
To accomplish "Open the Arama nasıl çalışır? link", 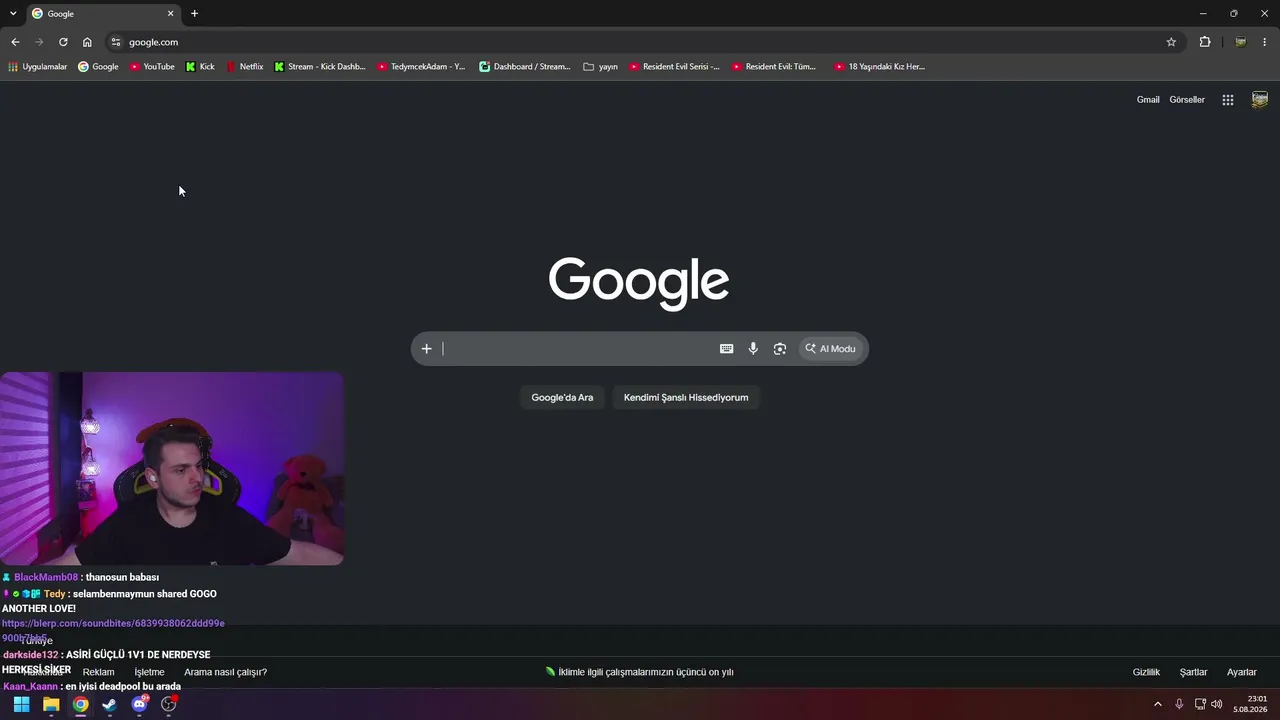I will (225, 672).
